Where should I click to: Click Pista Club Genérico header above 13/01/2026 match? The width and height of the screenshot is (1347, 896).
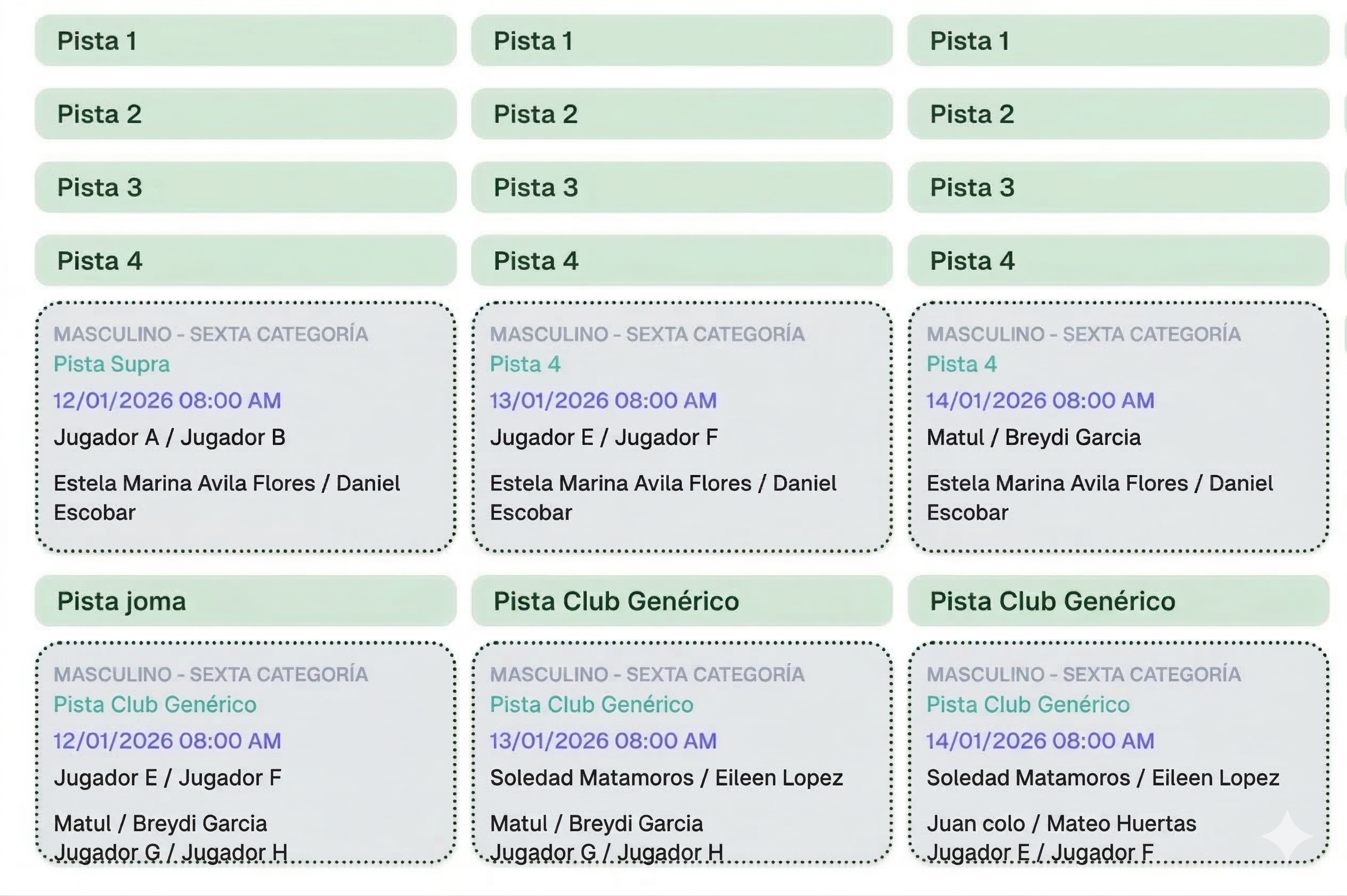[x=681, y=601]
